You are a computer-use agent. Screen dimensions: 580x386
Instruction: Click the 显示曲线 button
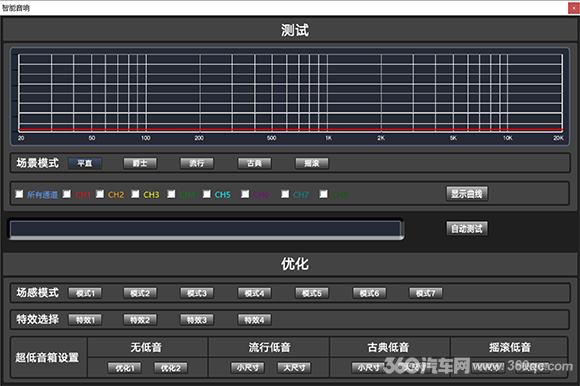(467, 194)
